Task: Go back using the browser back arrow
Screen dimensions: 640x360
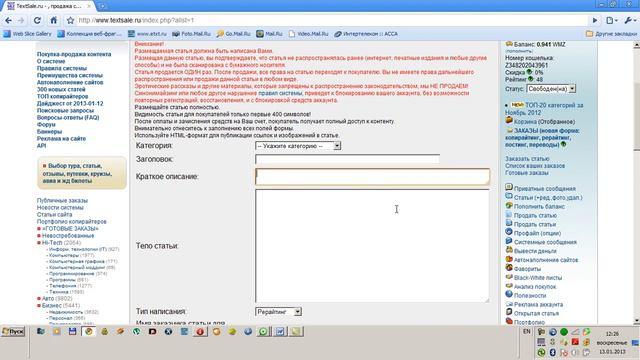Action: 8,20
